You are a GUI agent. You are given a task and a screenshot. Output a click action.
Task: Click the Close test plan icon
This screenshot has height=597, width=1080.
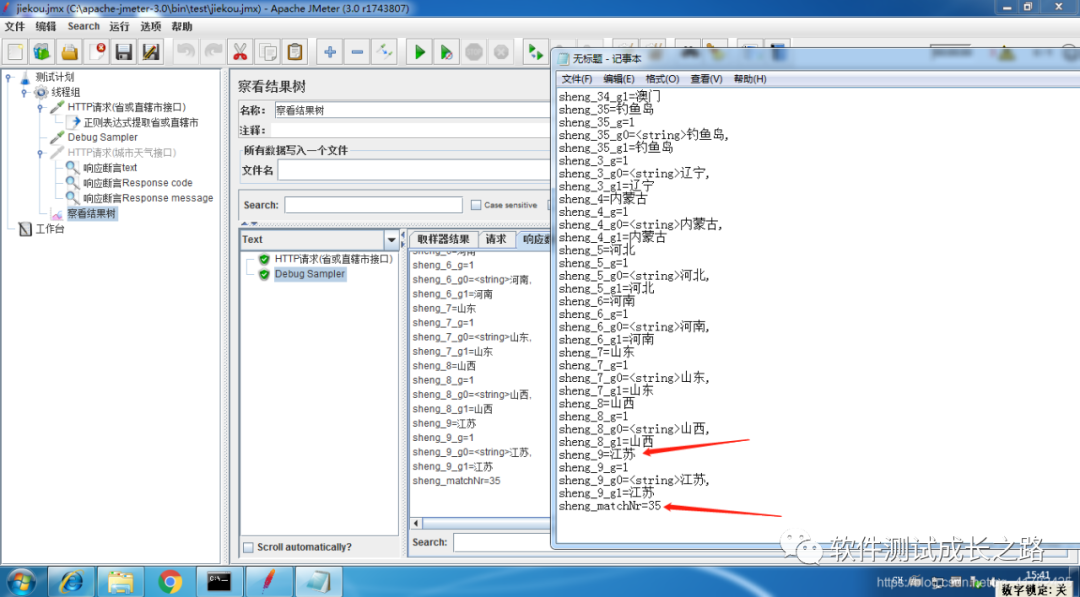coord(96,52)
